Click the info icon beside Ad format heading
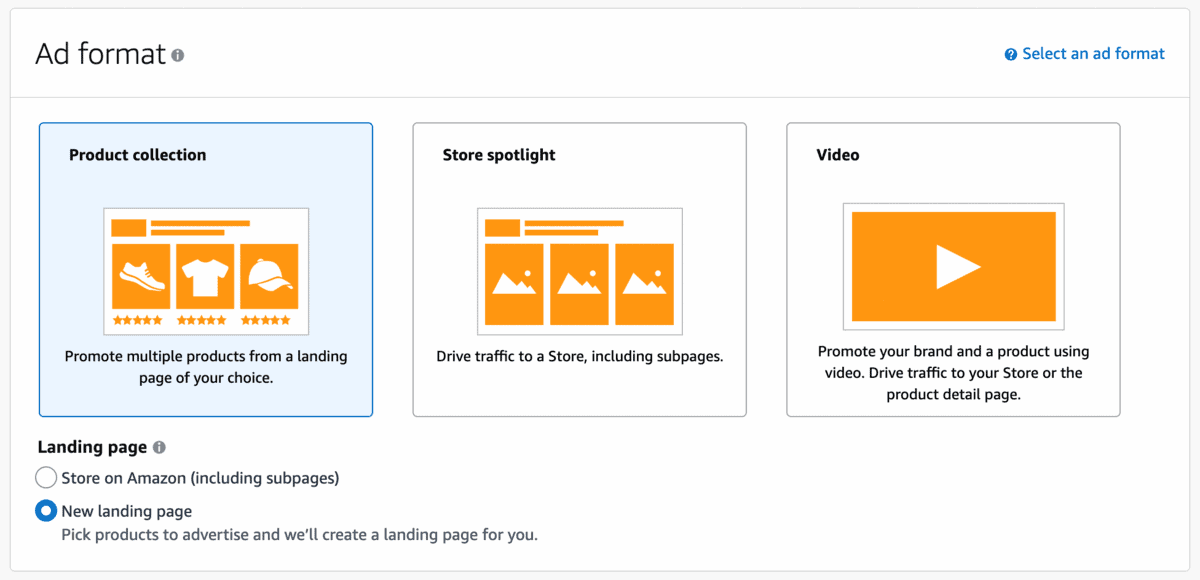The width and height of the screenshot is (1200, 580). coord(178,55)
